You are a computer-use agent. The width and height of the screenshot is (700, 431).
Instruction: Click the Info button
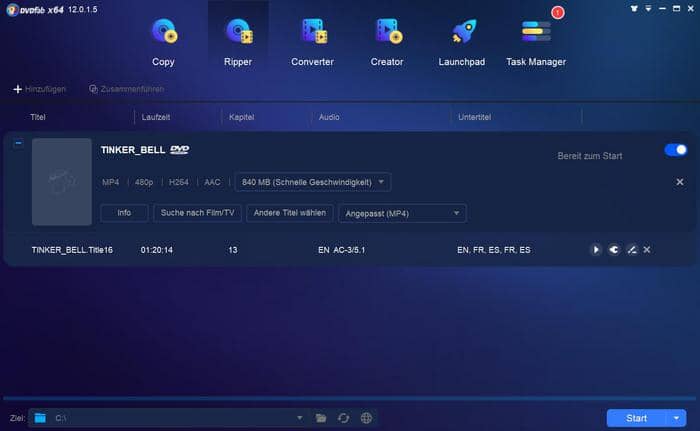tap(124, 213)
